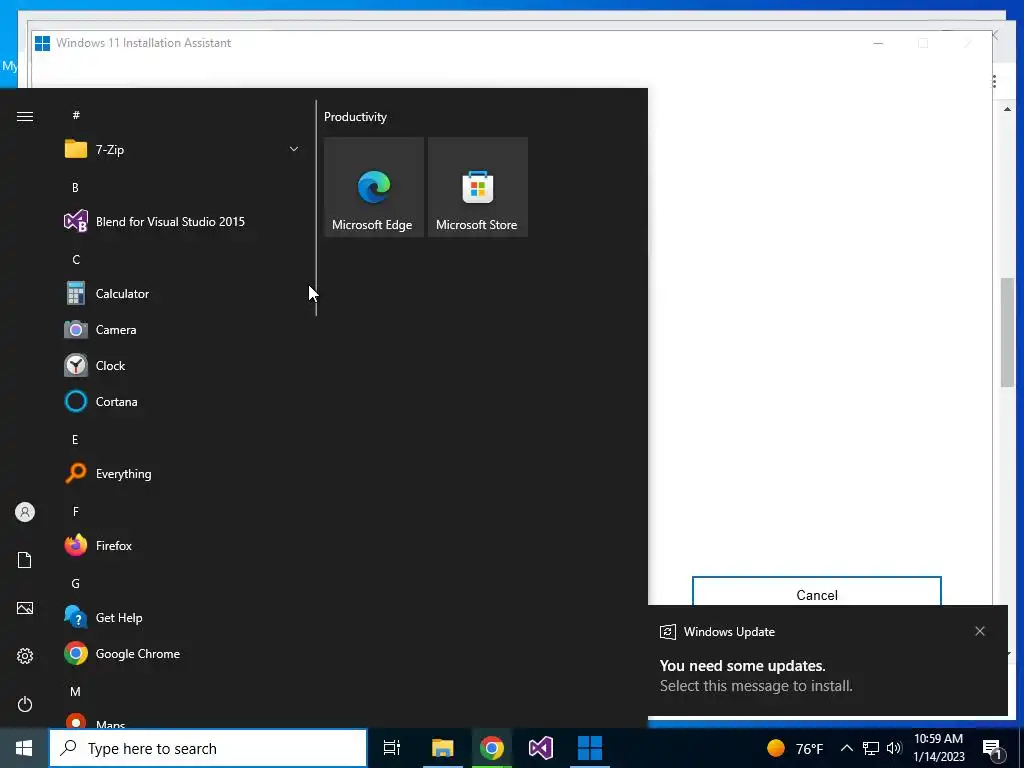Click the F letter group header
The width and height of the screenshot is (1024, 768).
(76, 511)
